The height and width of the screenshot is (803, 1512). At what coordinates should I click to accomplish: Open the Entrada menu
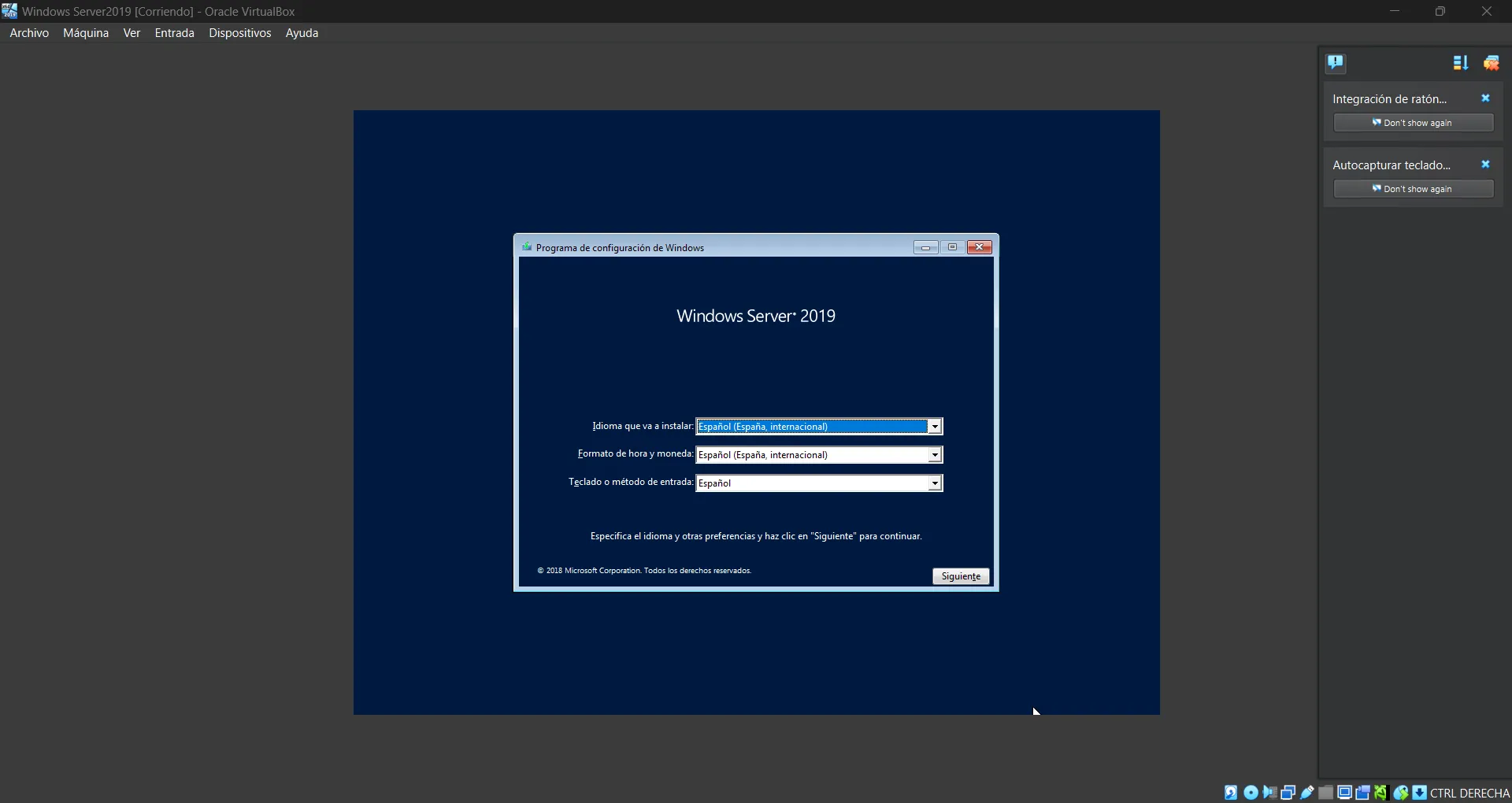174,33
